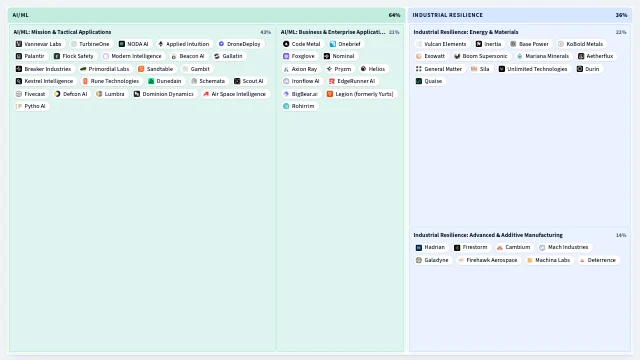640x360 pixels.
Task: Click the Sandtable orange logo icon
Action: (141, 69)
